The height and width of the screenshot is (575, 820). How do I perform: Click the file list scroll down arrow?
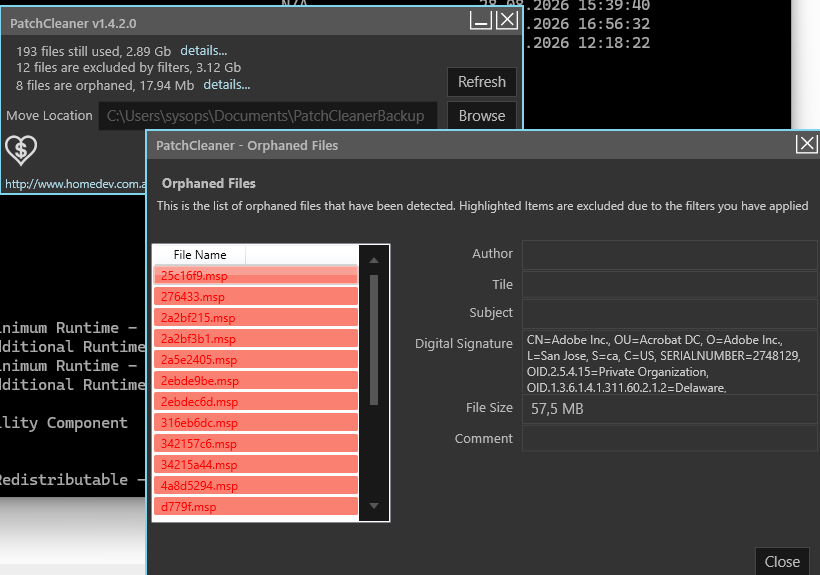(374, 505)
